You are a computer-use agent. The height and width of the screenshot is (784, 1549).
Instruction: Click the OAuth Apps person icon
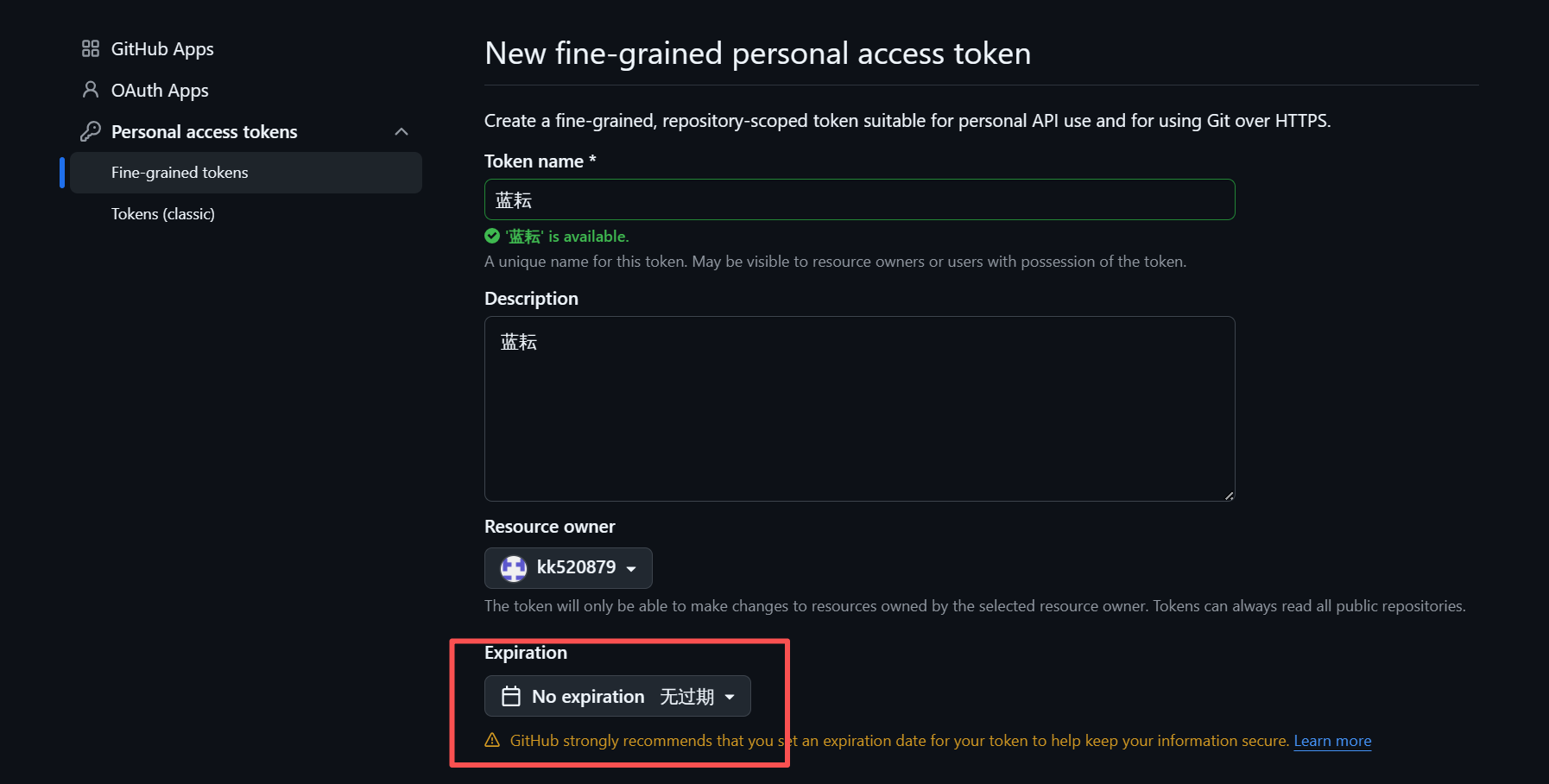(x=91, y=90)
